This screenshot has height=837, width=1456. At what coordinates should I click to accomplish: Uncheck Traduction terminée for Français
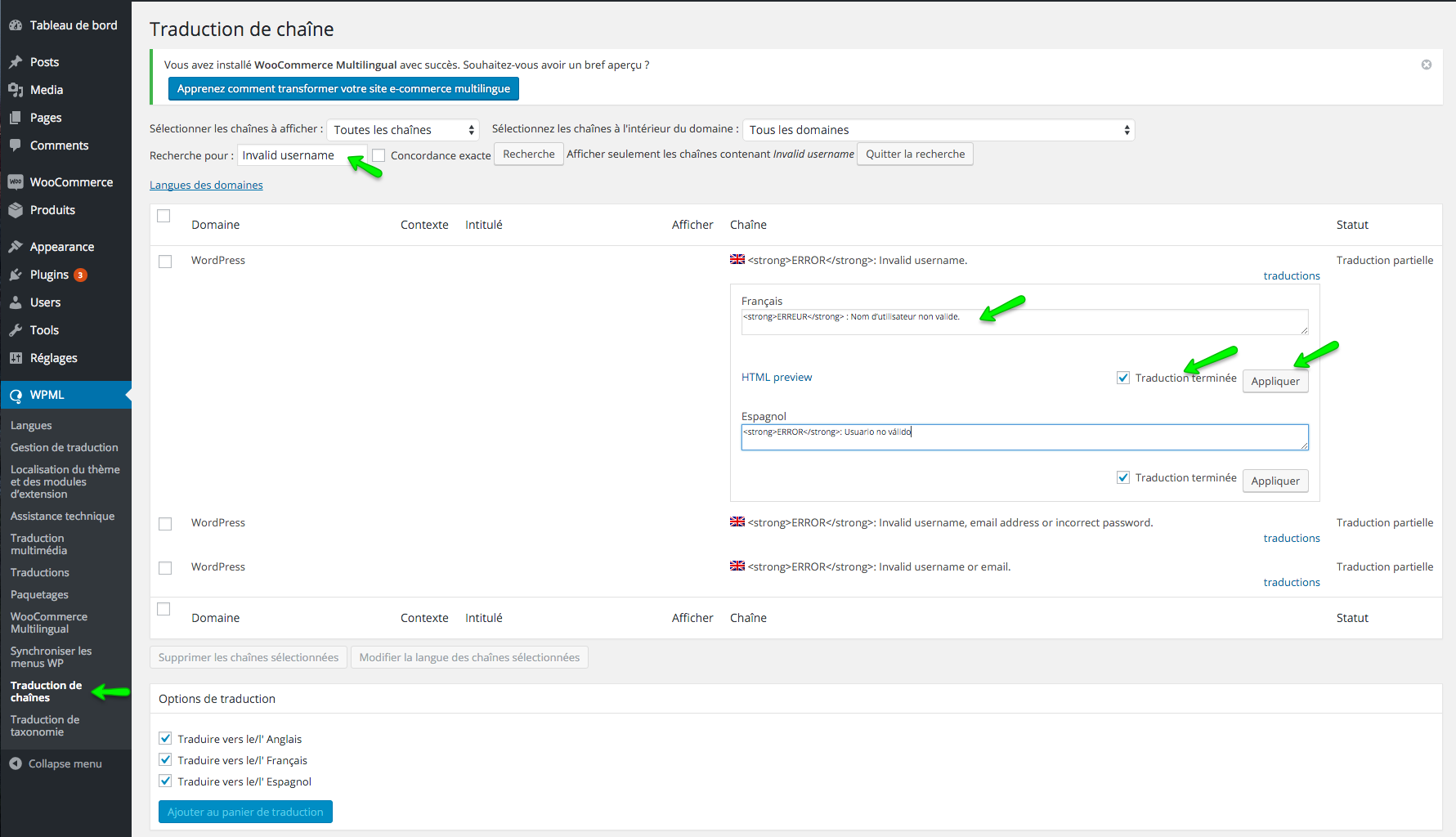click(x=1123, y=378)
